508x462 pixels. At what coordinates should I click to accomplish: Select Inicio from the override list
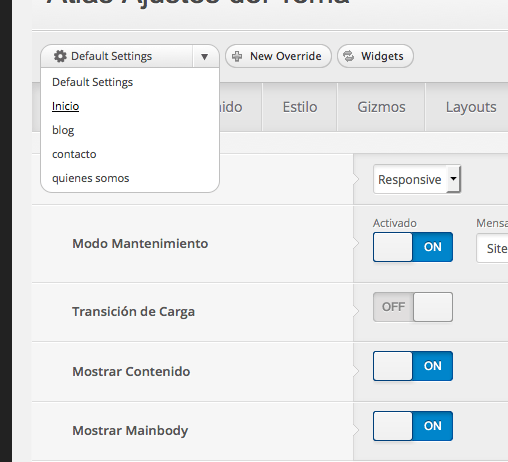[x=66, y=106]
